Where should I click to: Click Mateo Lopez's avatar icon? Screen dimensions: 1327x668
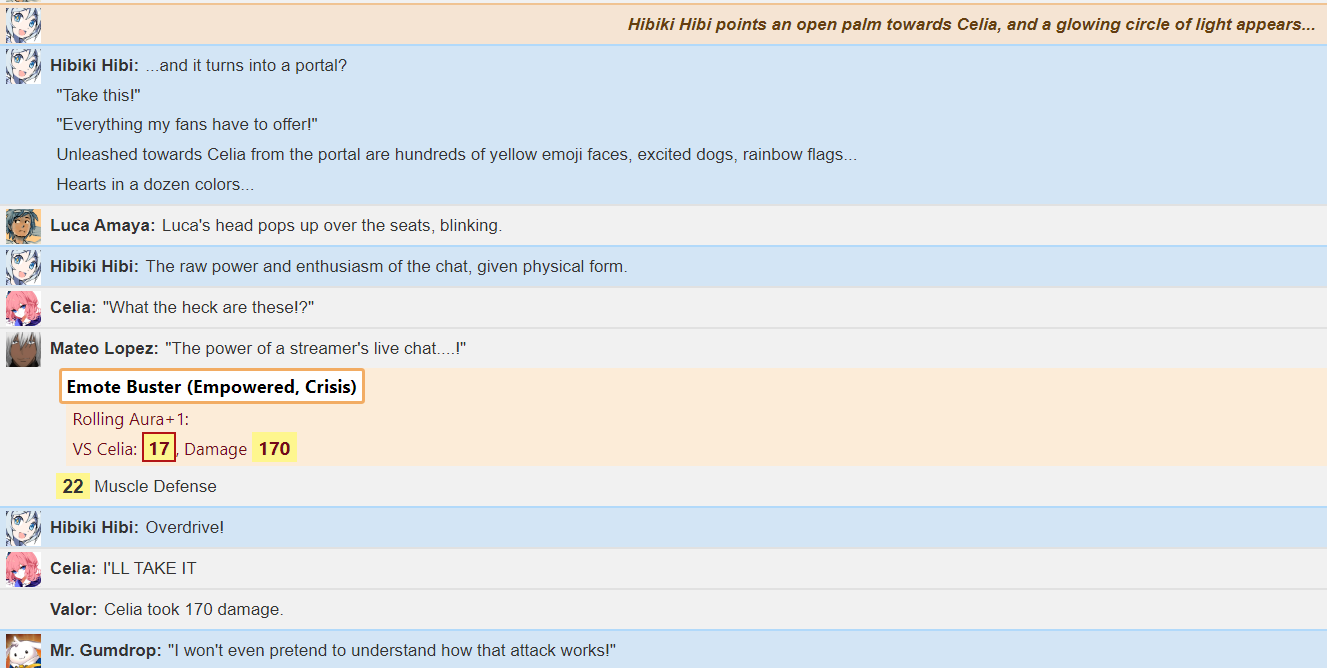23,349
